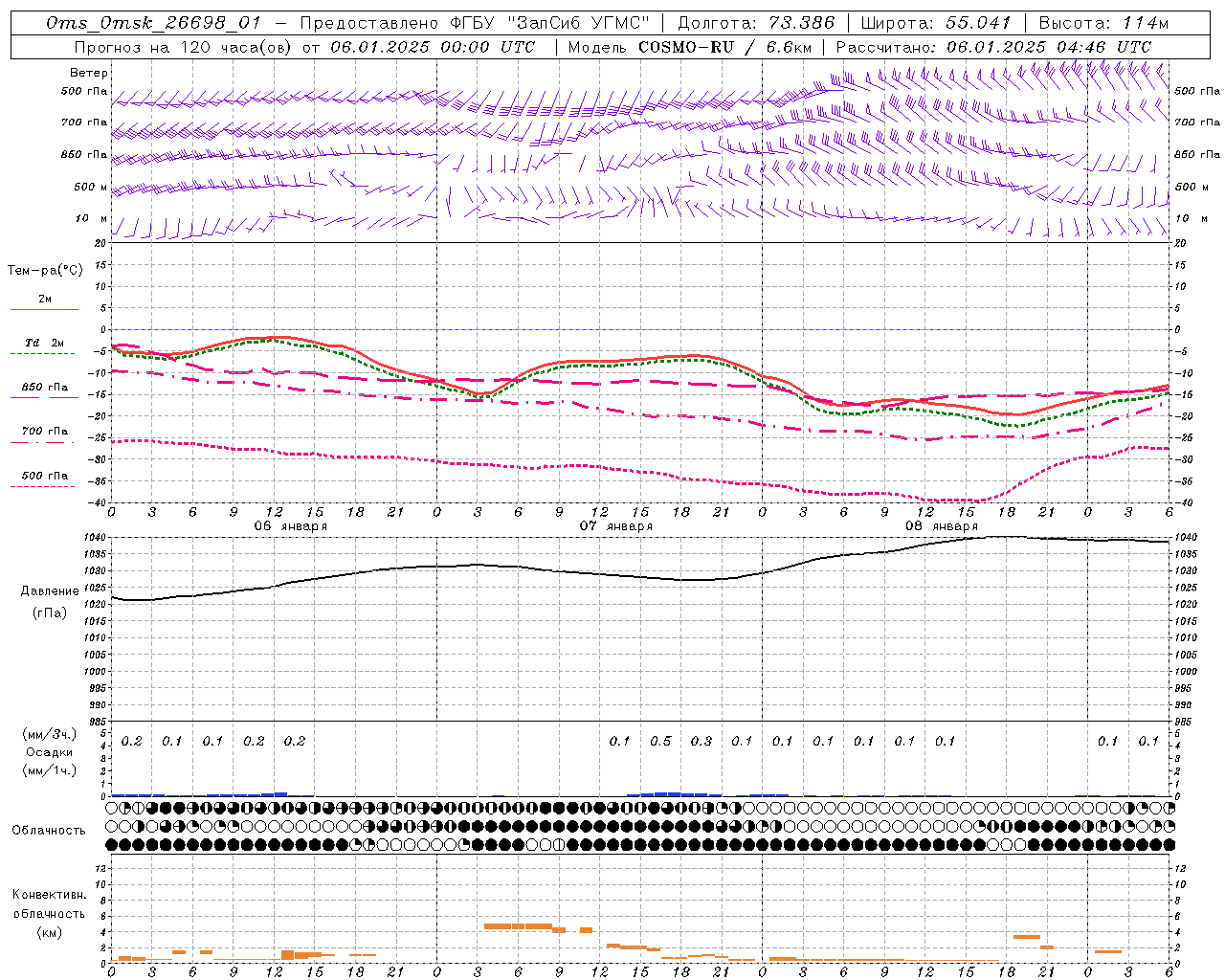Click the forecast start 06.01.2025 00:00 UTC

click(x=433, y=47)
